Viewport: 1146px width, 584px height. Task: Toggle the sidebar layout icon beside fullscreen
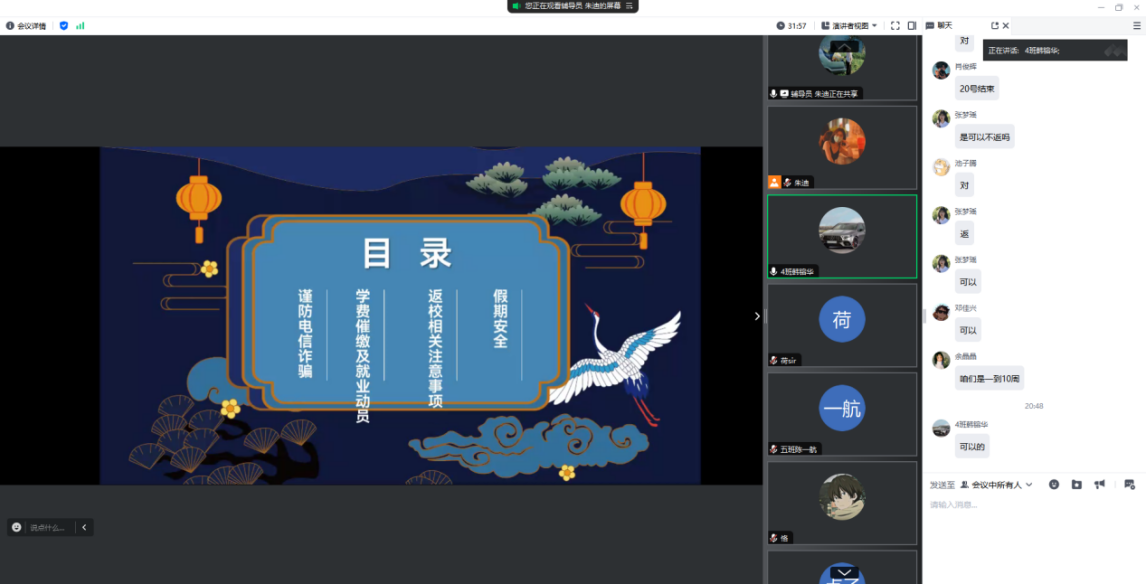912,26
